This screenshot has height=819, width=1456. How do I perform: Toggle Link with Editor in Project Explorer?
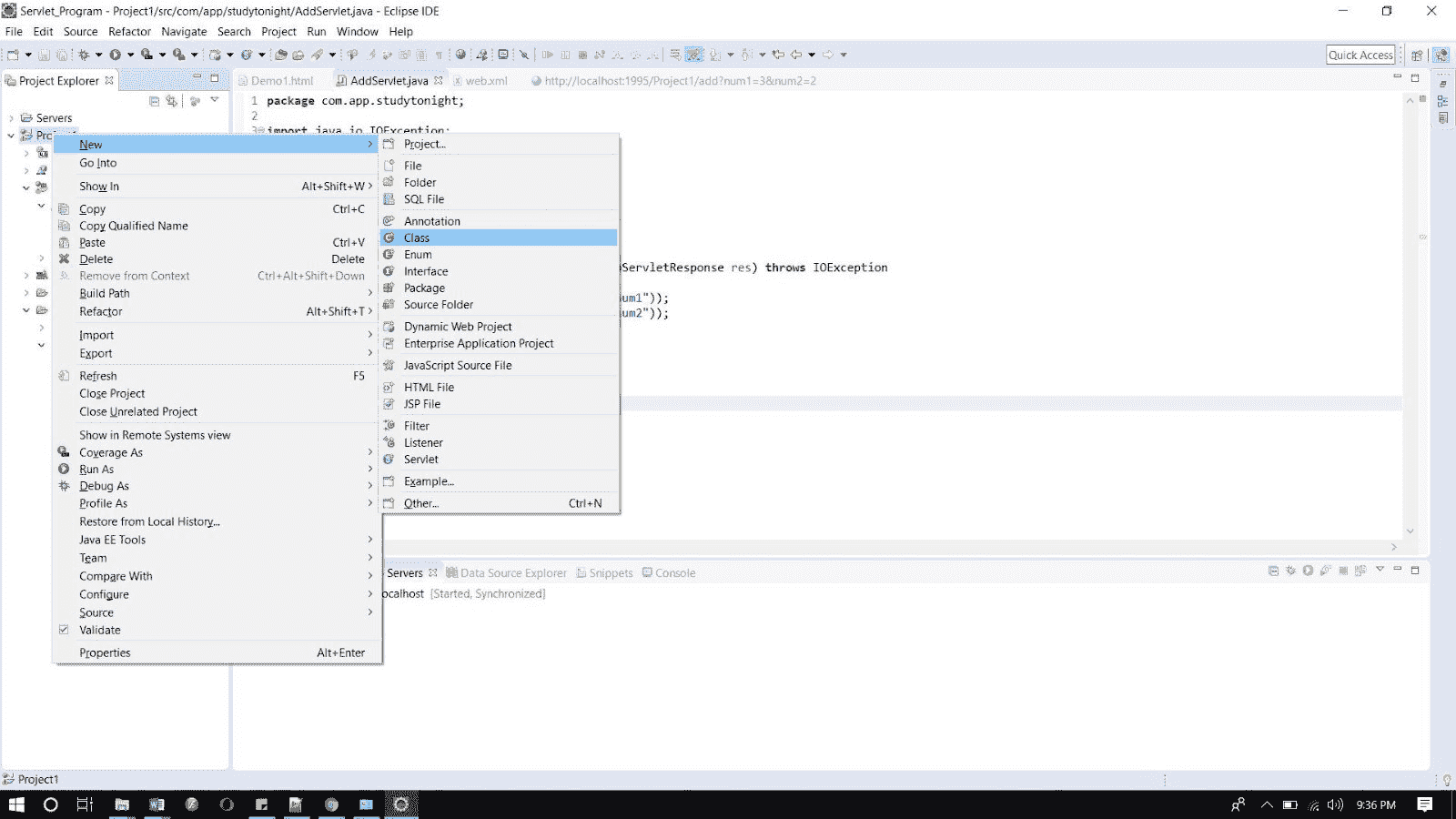click(171, 101)
